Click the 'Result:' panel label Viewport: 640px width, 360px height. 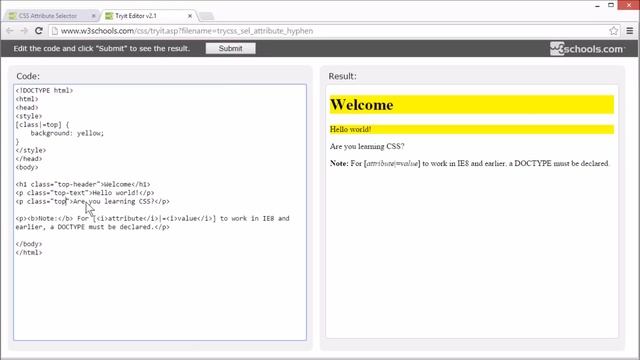click(x=342, y=76)
